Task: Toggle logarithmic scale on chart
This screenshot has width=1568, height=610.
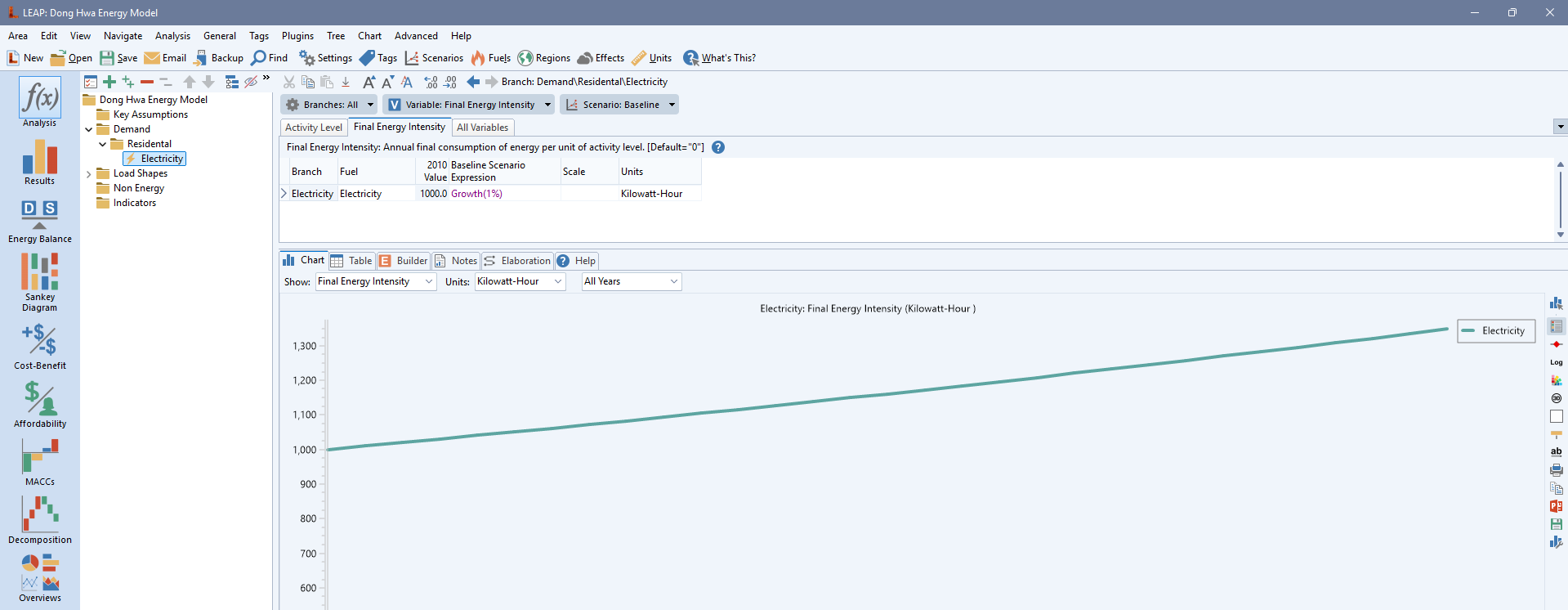Action: (1556, 362)
